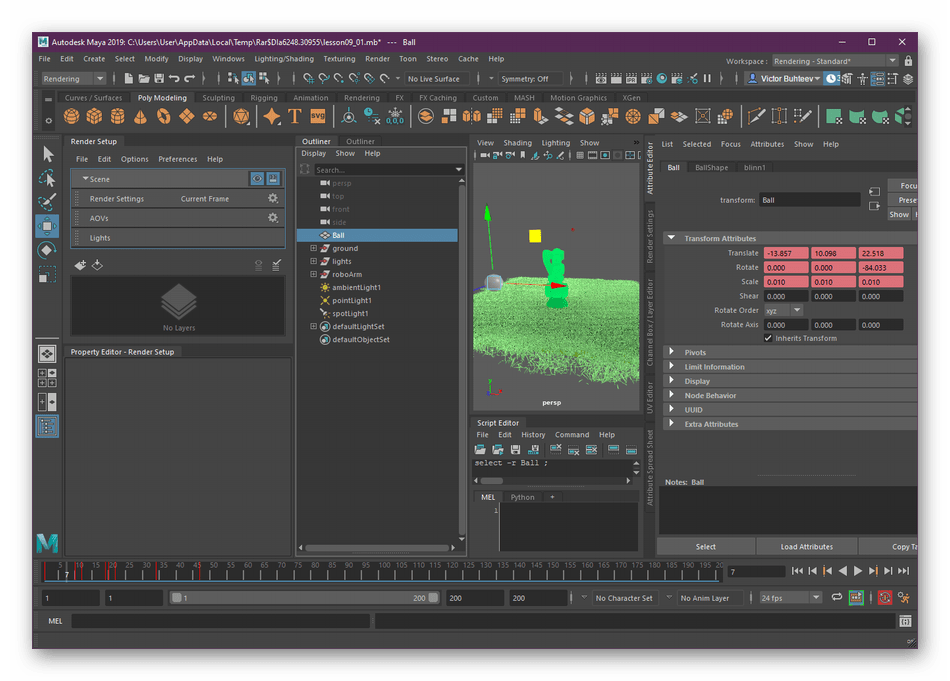Open the Lighting/Shading menu

284,59
